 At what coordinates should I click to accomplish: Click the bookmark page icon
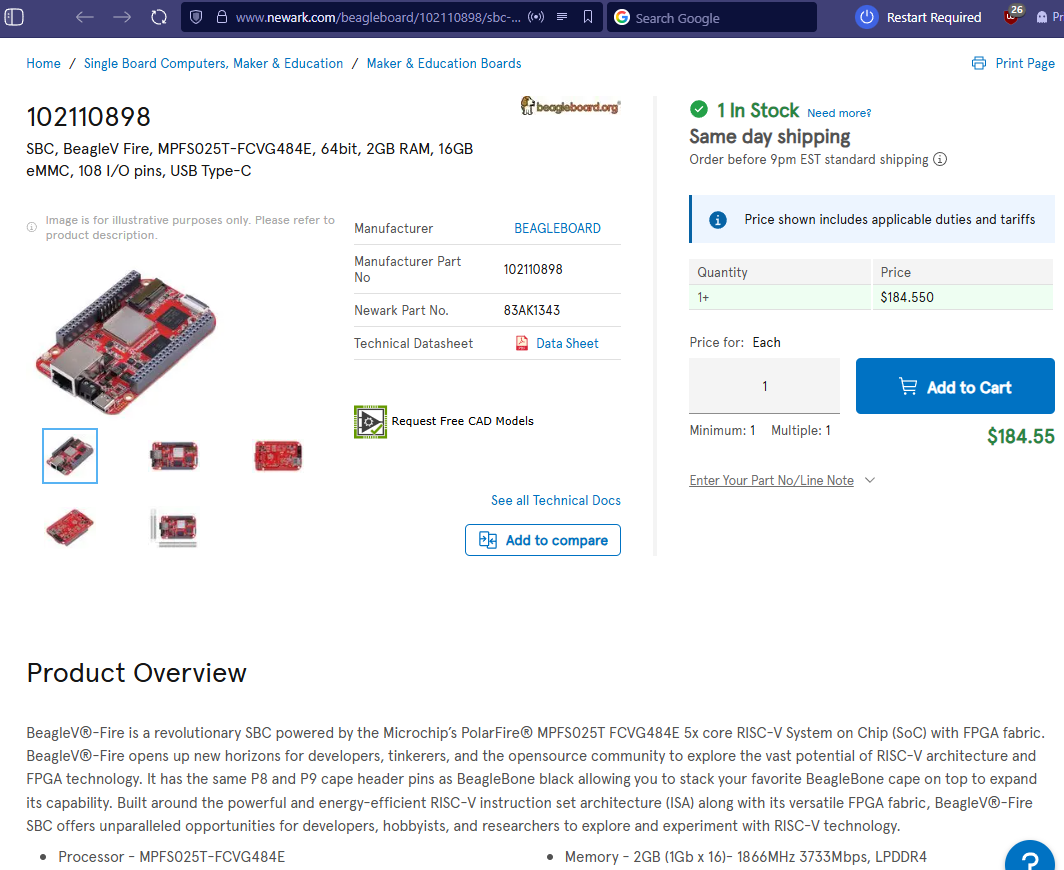[x=588, y=17]
